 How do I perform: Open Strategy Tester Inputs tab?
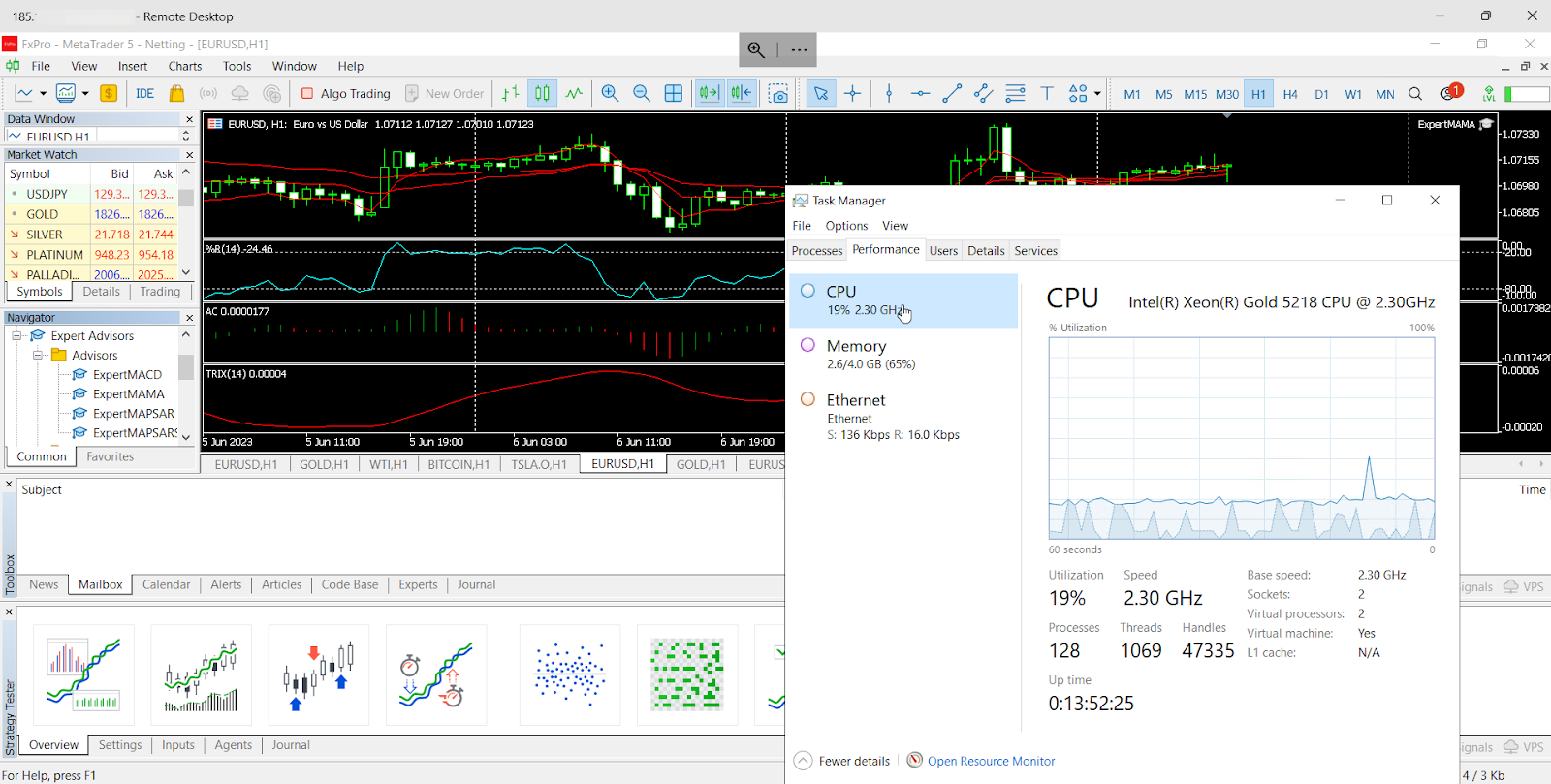point(178,745)
